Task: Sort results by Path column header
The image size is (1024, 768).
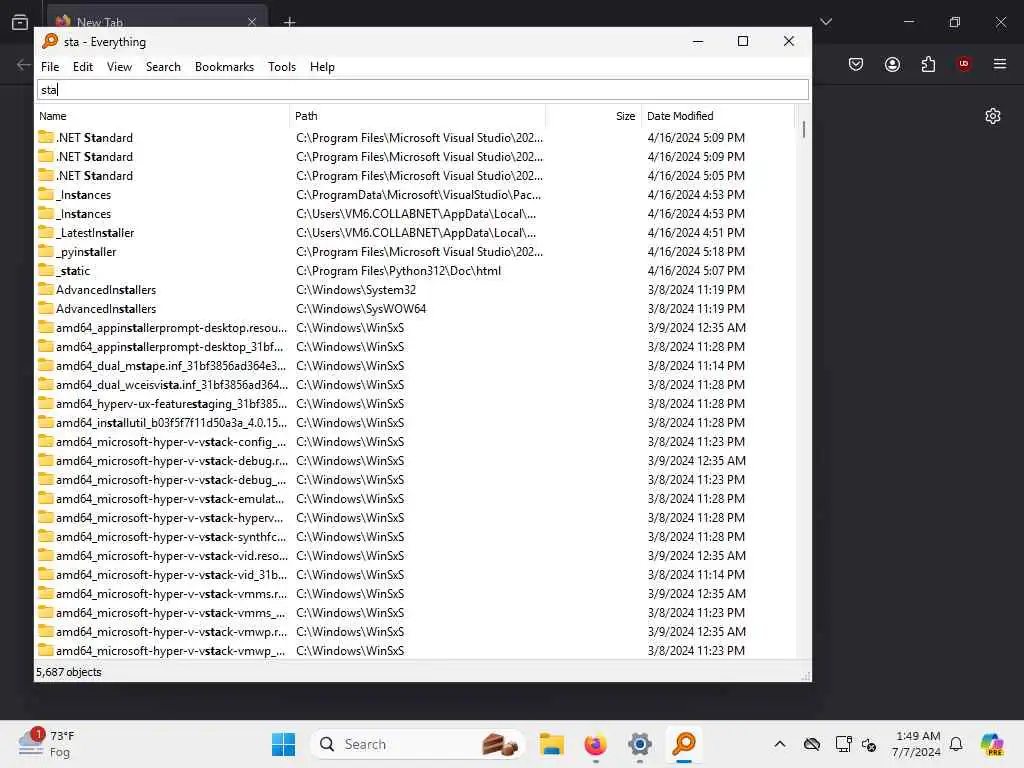Action: (x=417, y=116)
